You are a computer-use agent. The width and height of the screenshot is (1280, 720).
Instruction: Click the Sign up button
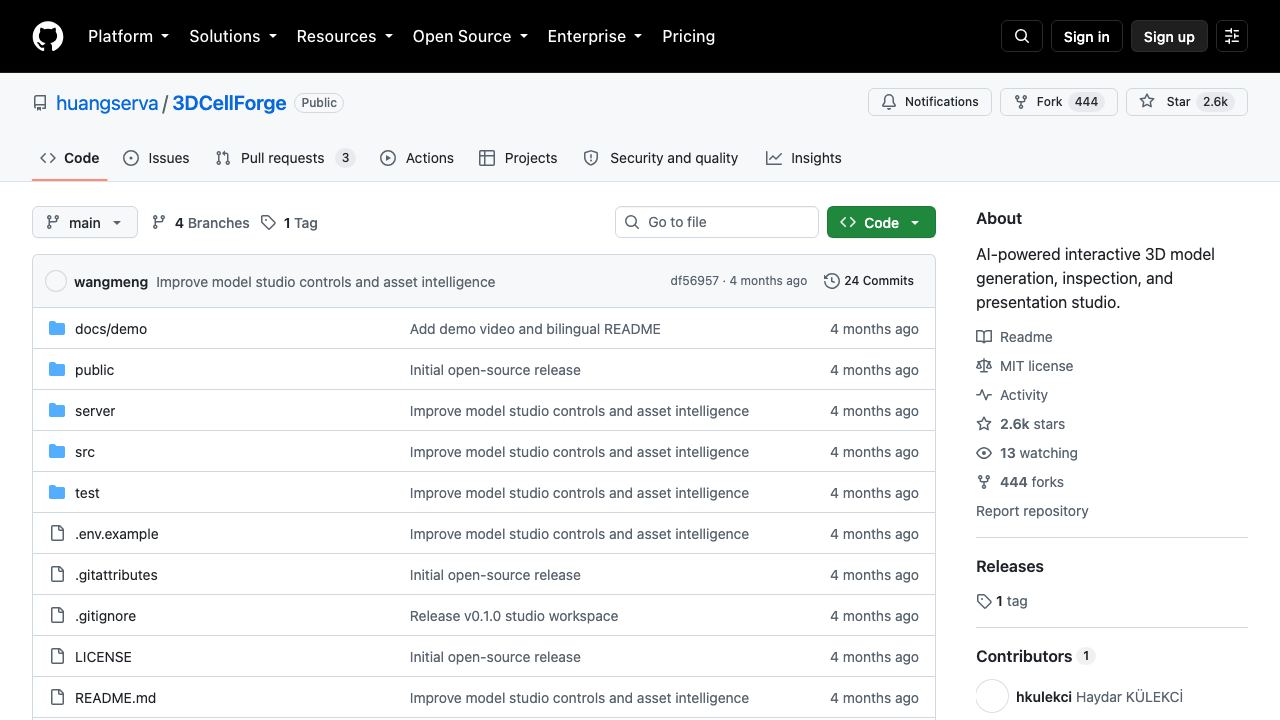(x=1169, y=36)
